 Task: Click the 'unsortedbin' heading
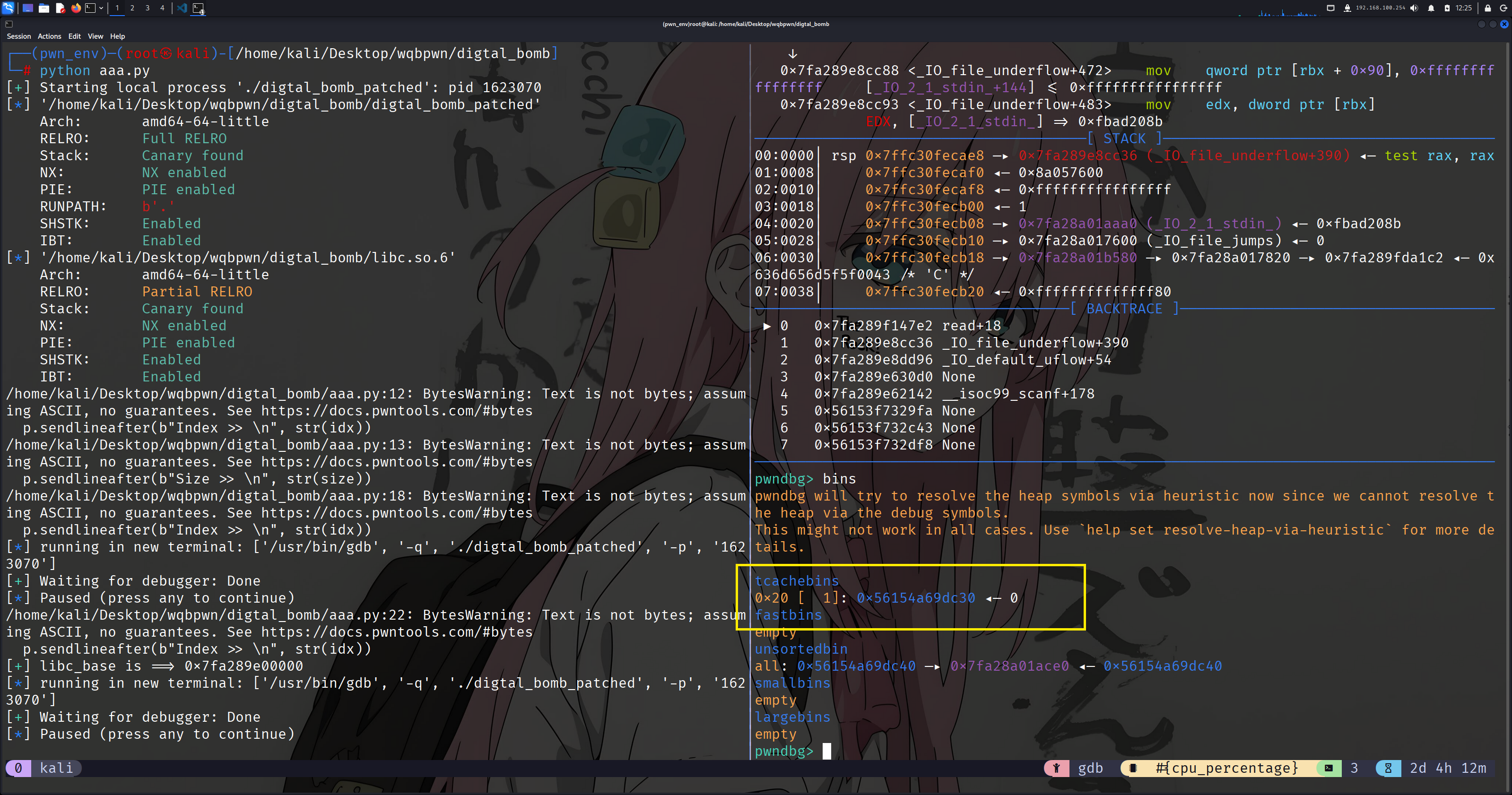(x=801, y=649)
